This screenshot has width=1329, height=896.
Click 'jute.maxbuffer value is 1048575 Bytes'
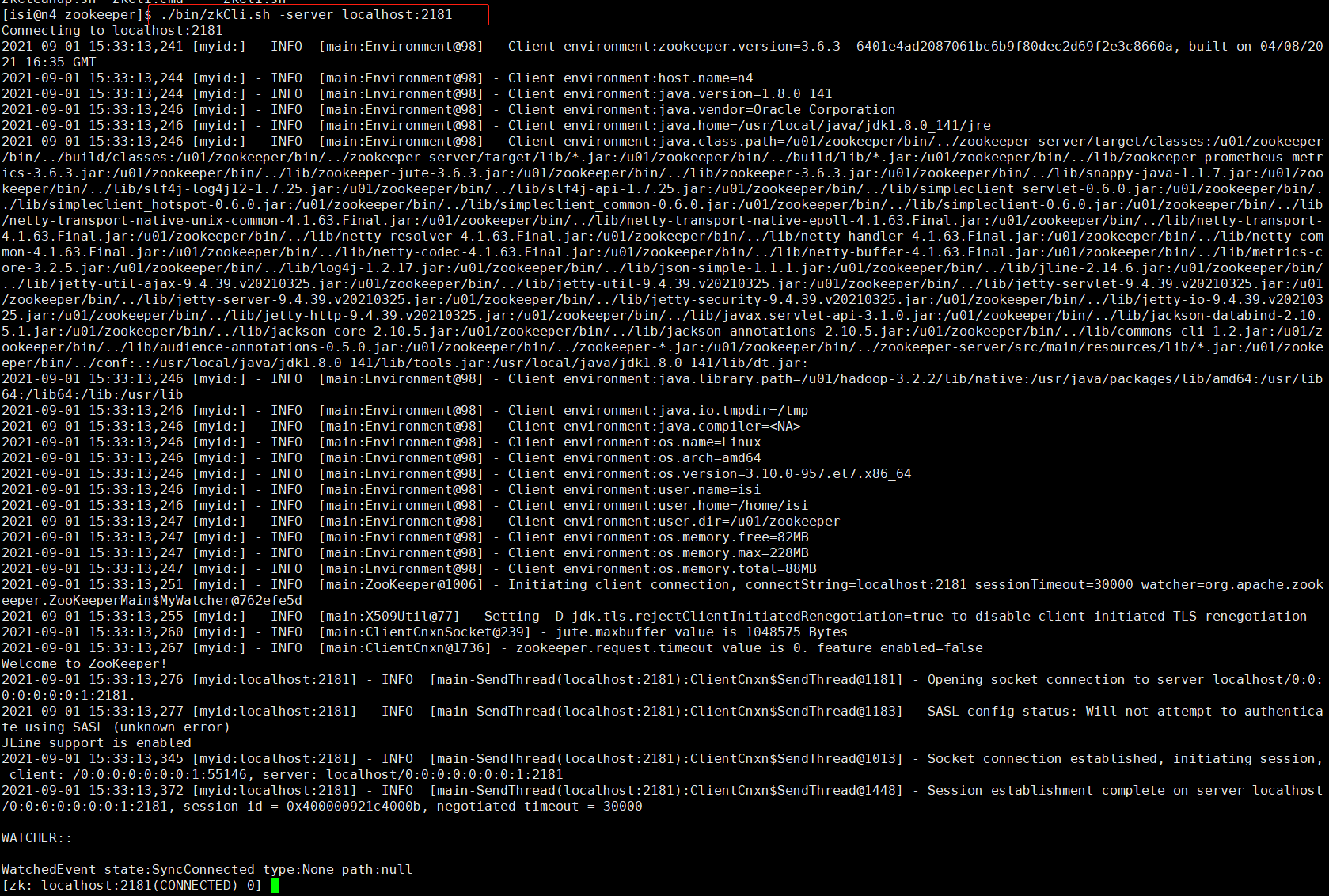pos(702,632)
